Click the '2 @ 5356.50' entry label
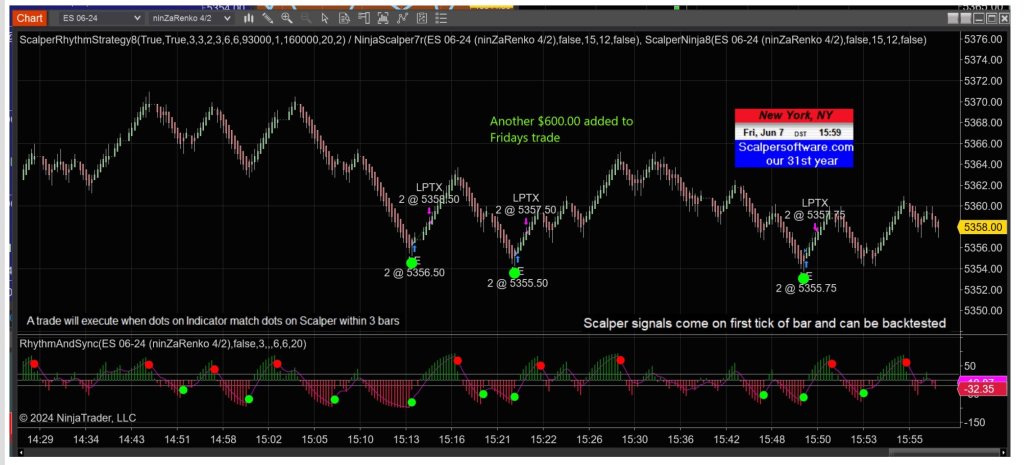The image size is (1024, 465). (414, 272)
